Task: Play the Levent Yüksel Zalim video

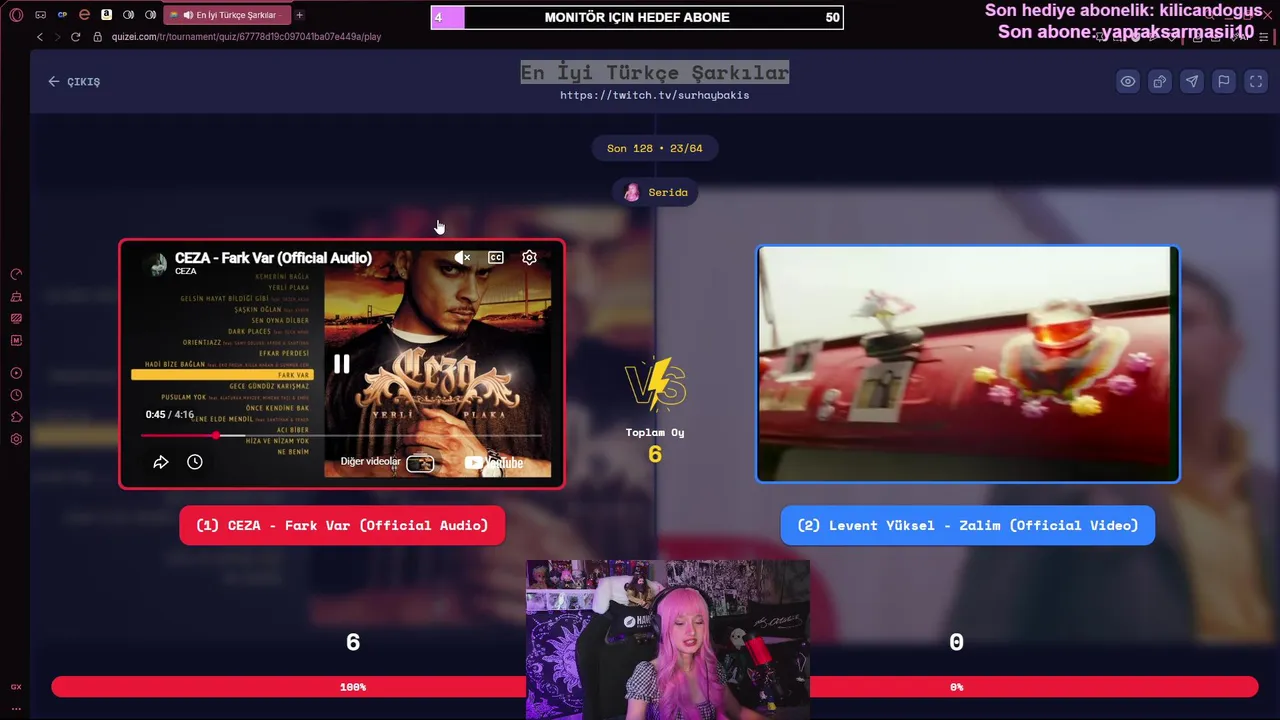Action: click(967, 364)
